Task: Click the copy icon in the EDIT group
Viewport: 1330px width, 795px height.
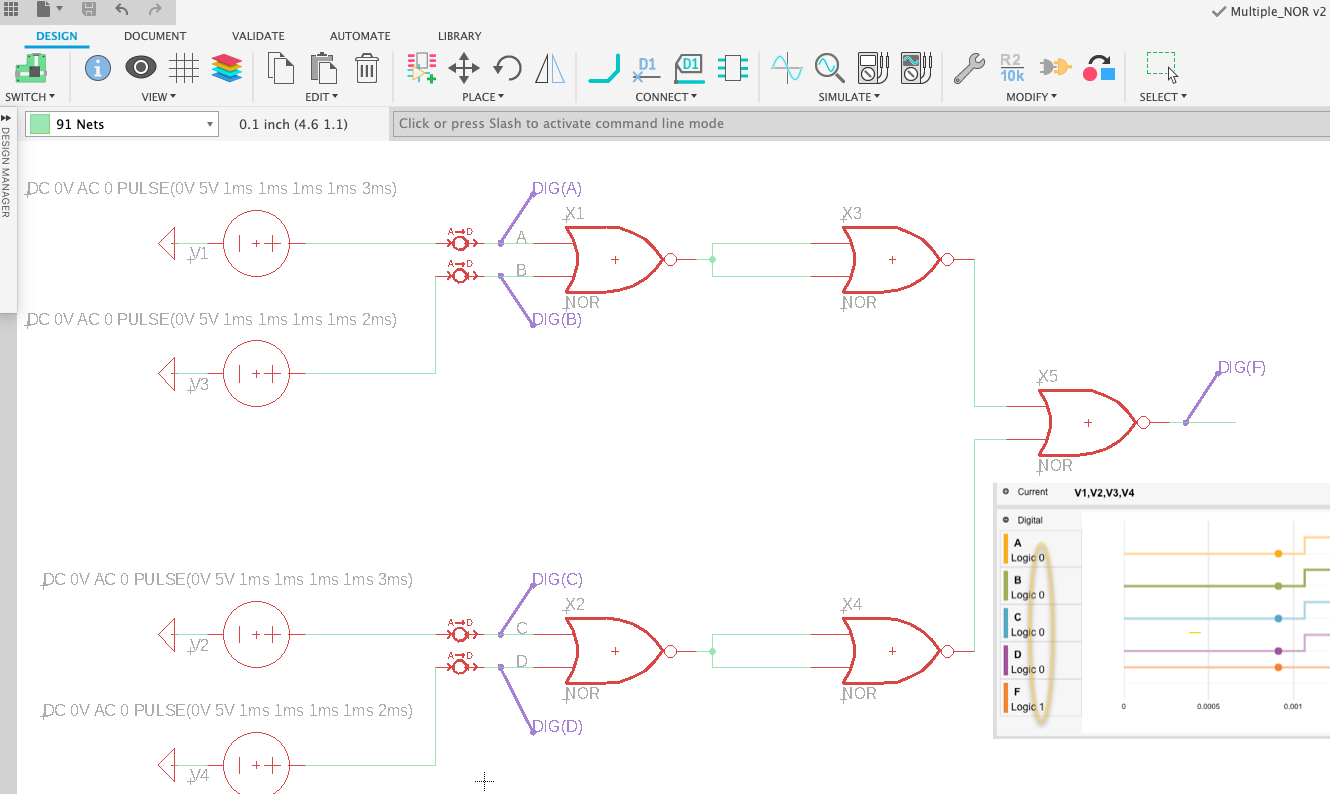Action: click(x=281, y=68)
